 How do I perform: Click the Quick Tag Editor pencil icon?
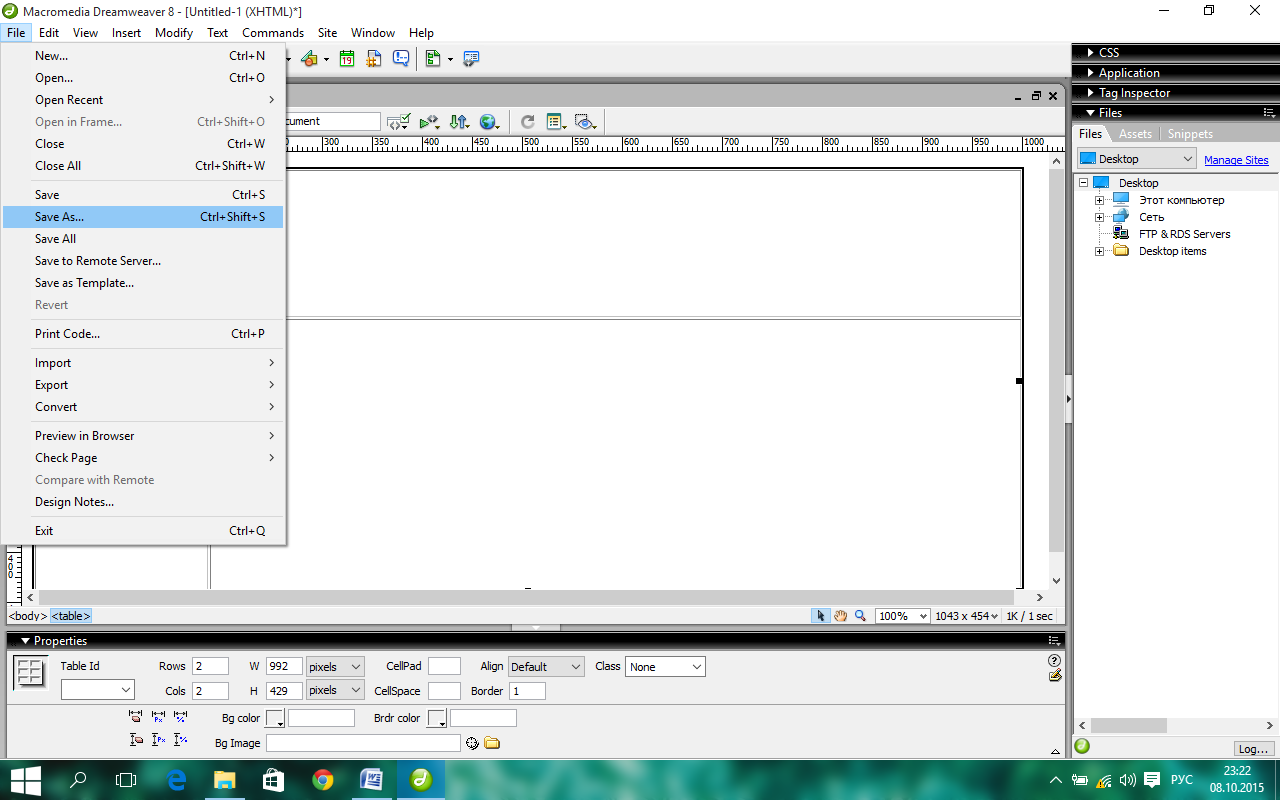tap(1054, 676)
